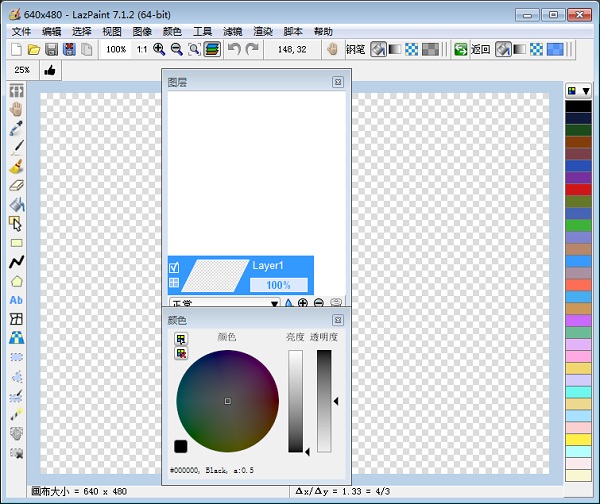The height and width of the screenshot is (504, 600).
Task: Open the 图像 menu
Action: (x=142, y=32)
